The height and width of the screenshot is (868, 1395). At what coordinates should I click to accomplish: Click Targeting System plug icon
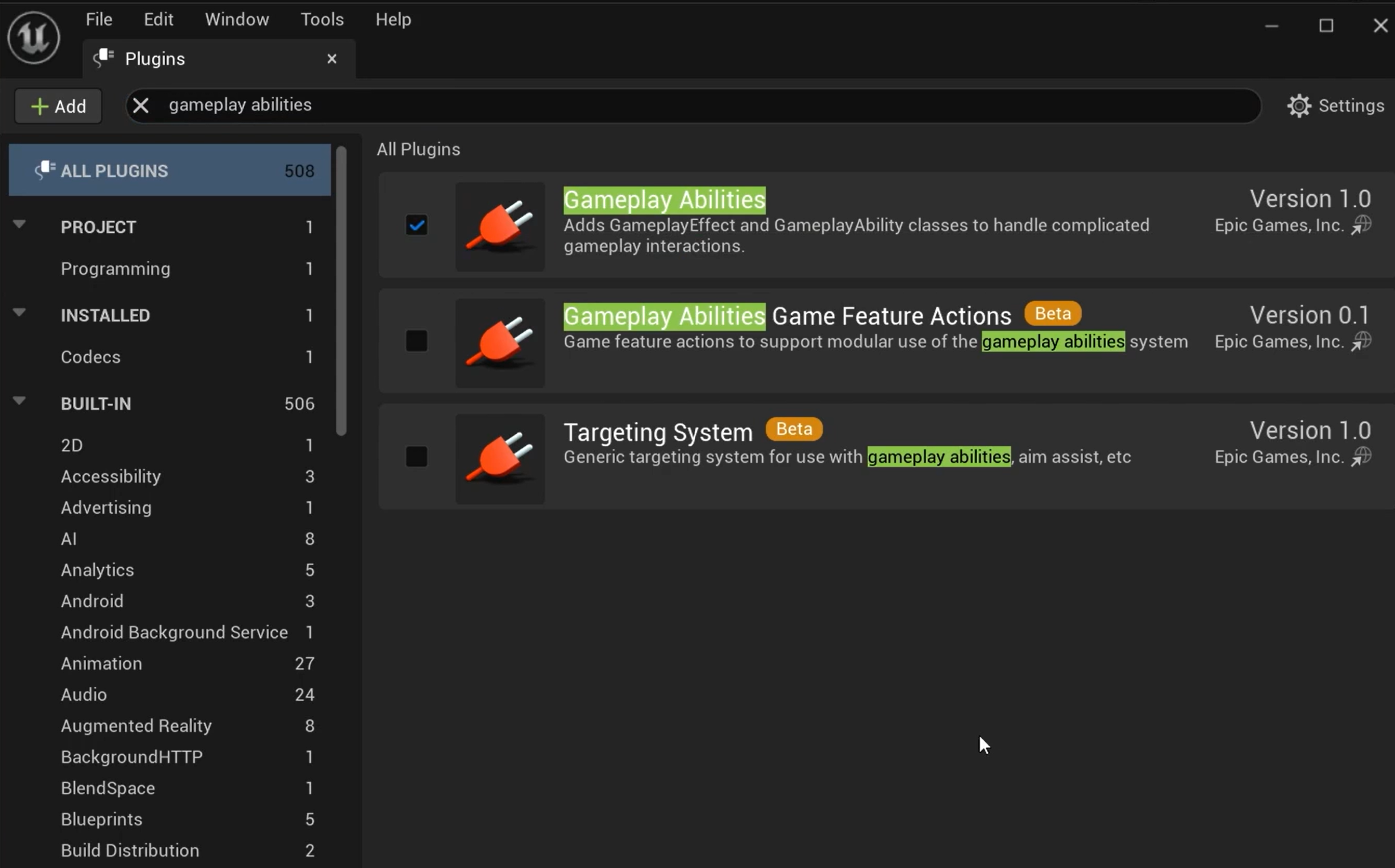[x=499, y=459]
